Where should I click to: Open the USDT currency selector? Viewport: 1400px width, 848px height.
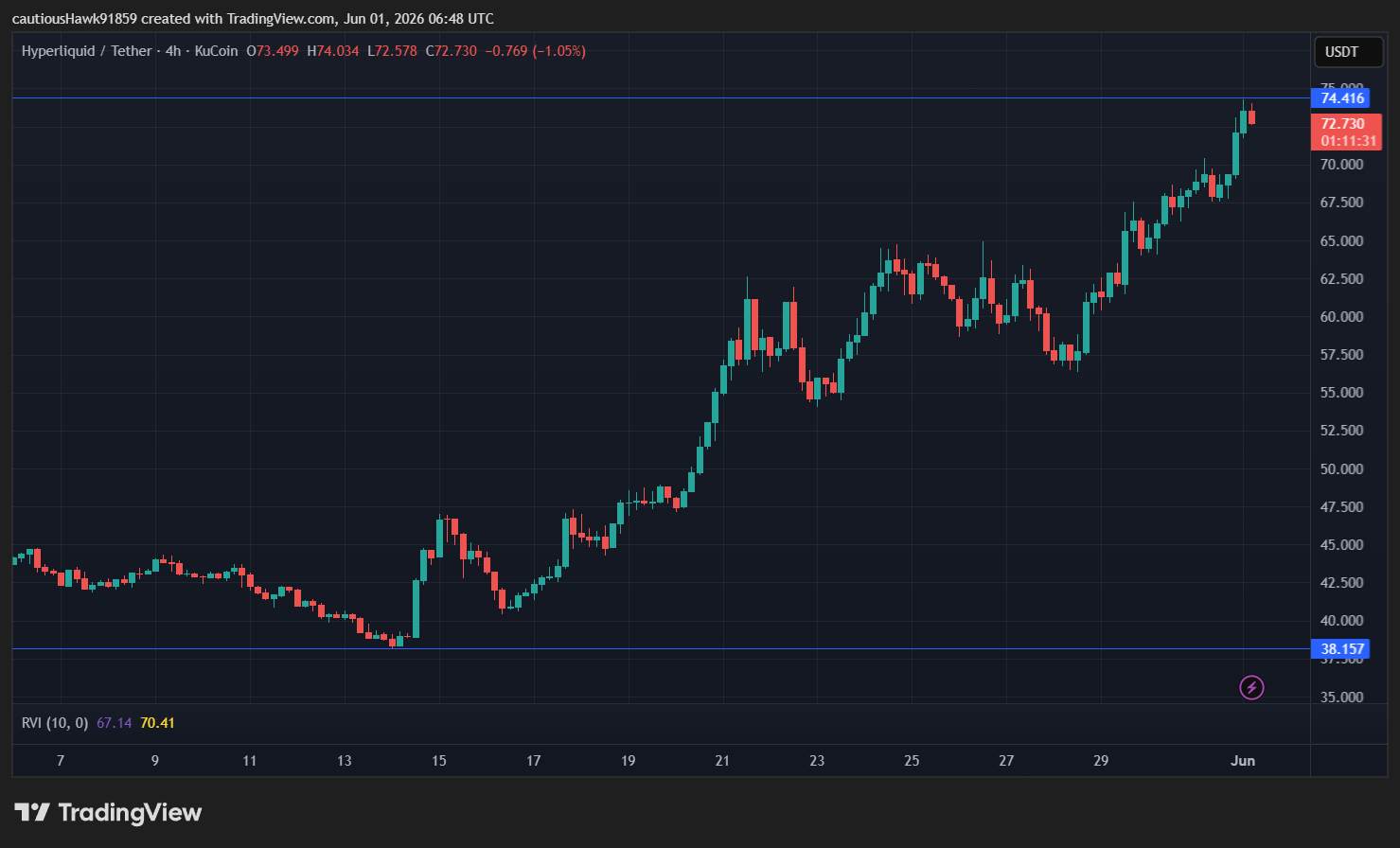[x=1349, y=52]
